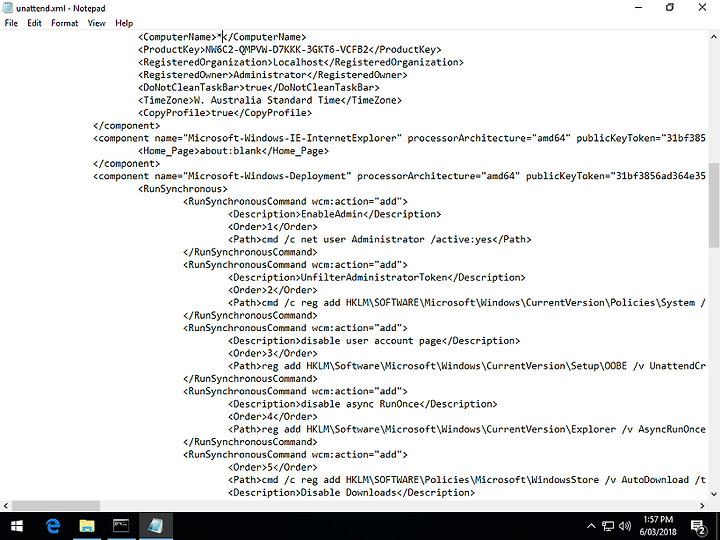Open the File menu

click(x=11, y=23)
